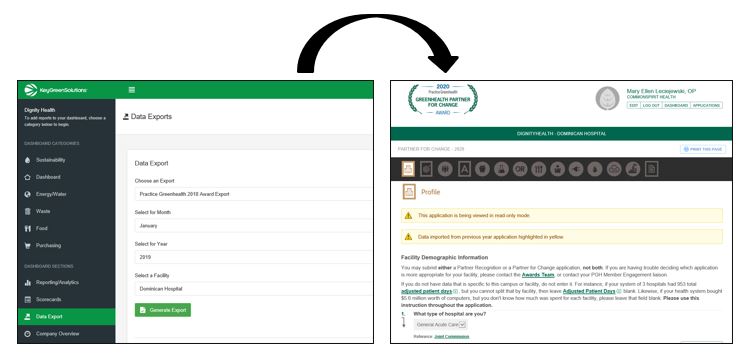754x362 pixels.
Task: Open the hamburger menu in KeyGreenSolutions header
Action: [x=132, y=90]
